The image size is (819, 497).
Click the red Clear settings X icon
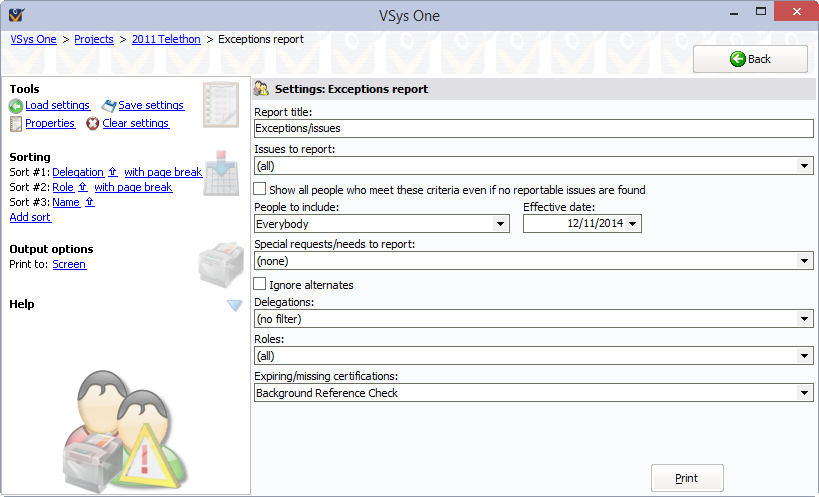coord(92,124)
